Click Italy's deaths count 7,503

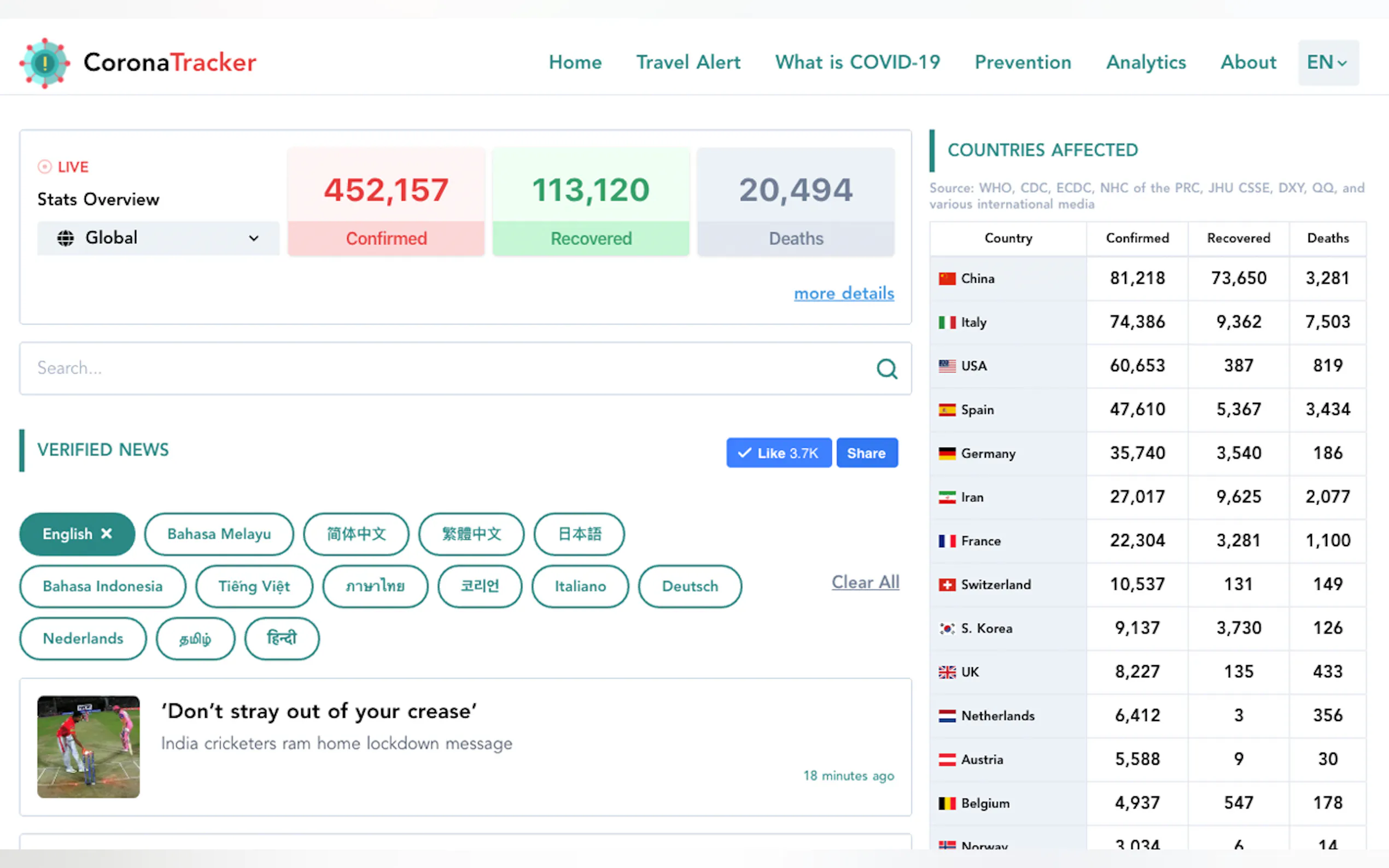(x=1328, y=322)
